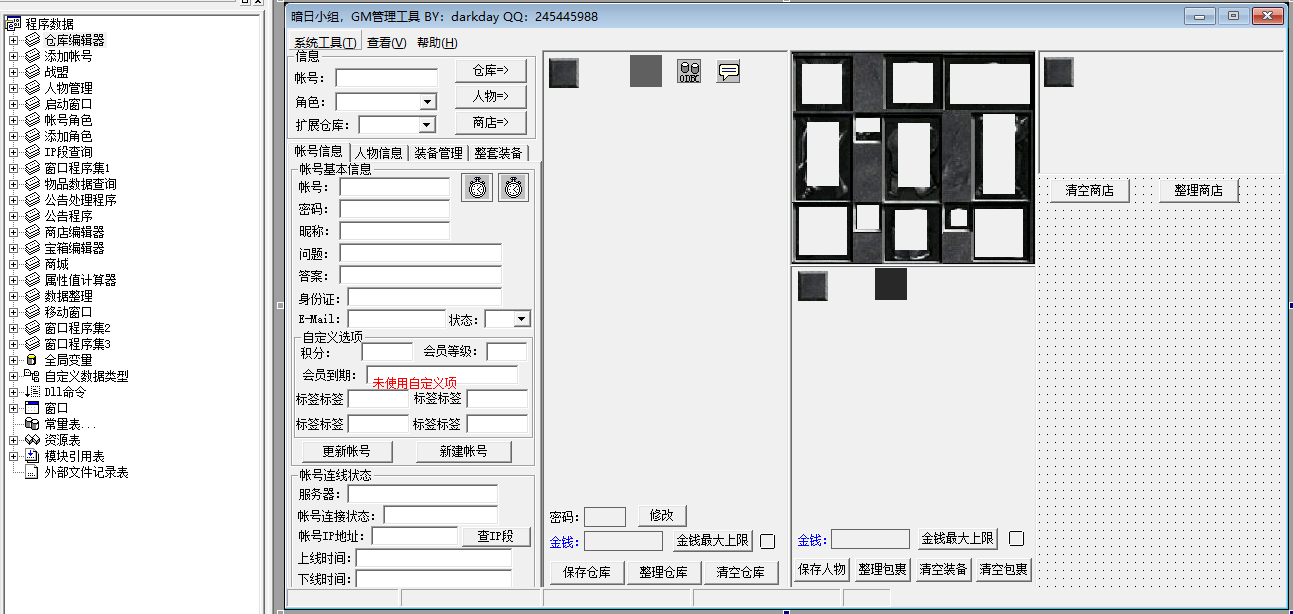This screenshot has height=614, width=1293.
Task: Open the 系统工具 menu
Action: point(325,42)
